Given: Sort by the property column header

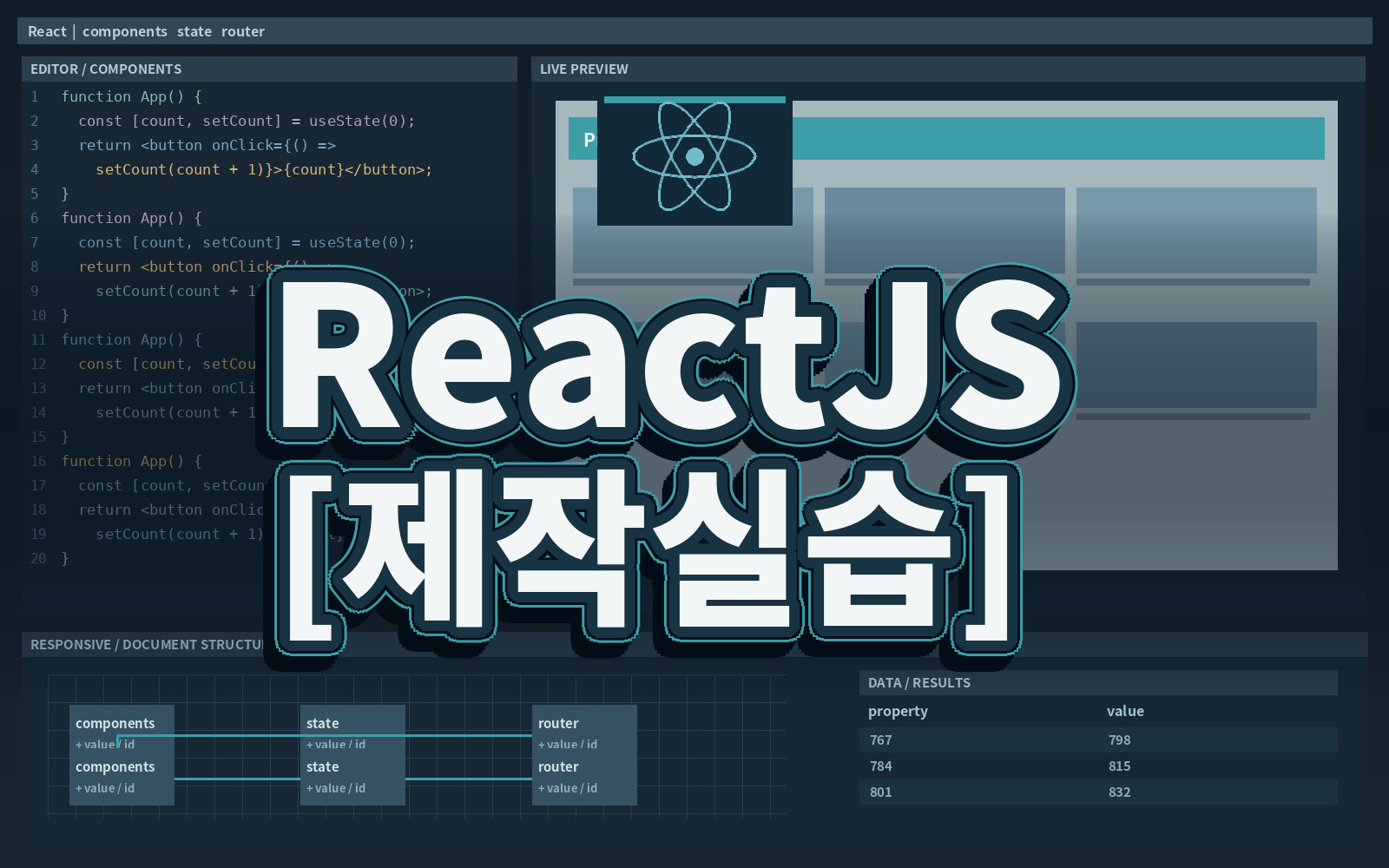Looking at the screenshot, I should point(898,711).
